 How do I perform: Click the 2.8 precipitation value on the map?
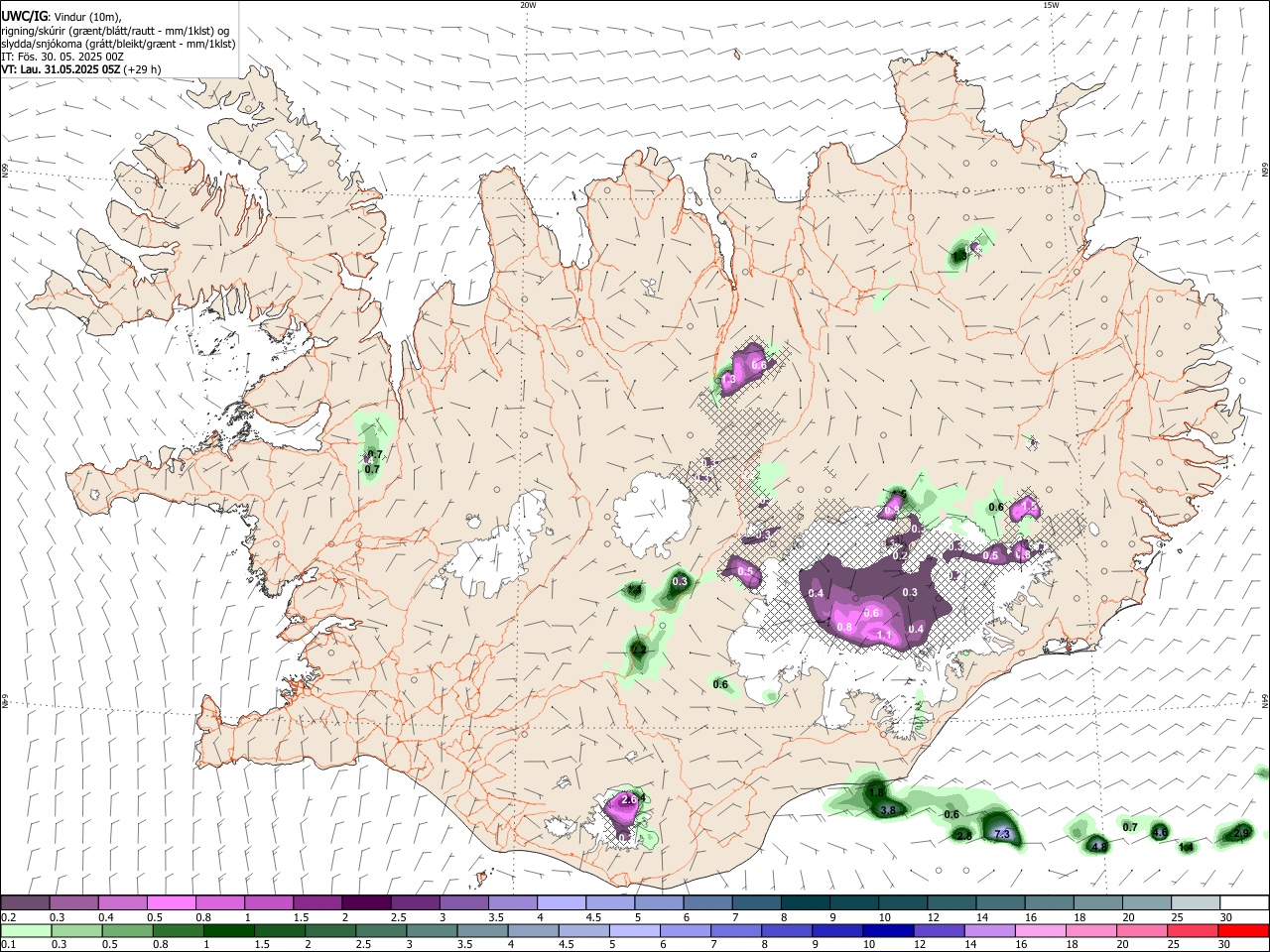click(963, 836)
